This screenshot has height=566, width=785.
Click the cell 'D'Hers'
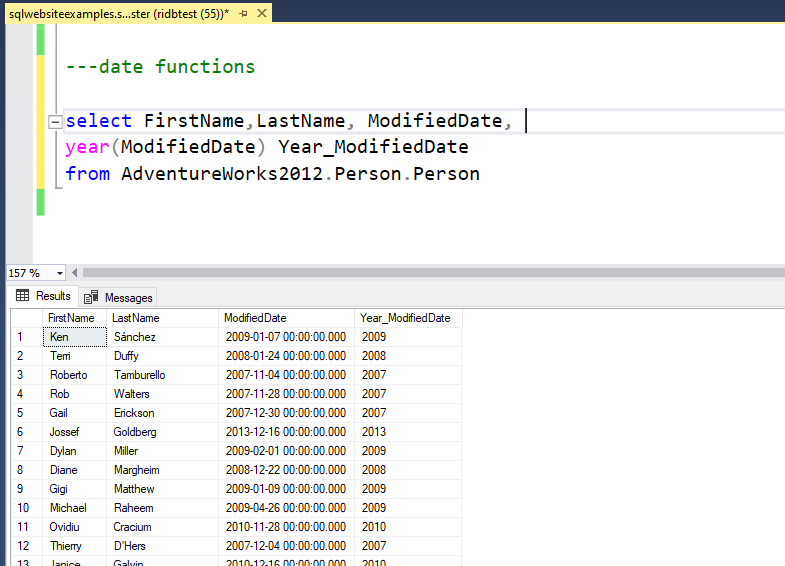pos(163,546)
